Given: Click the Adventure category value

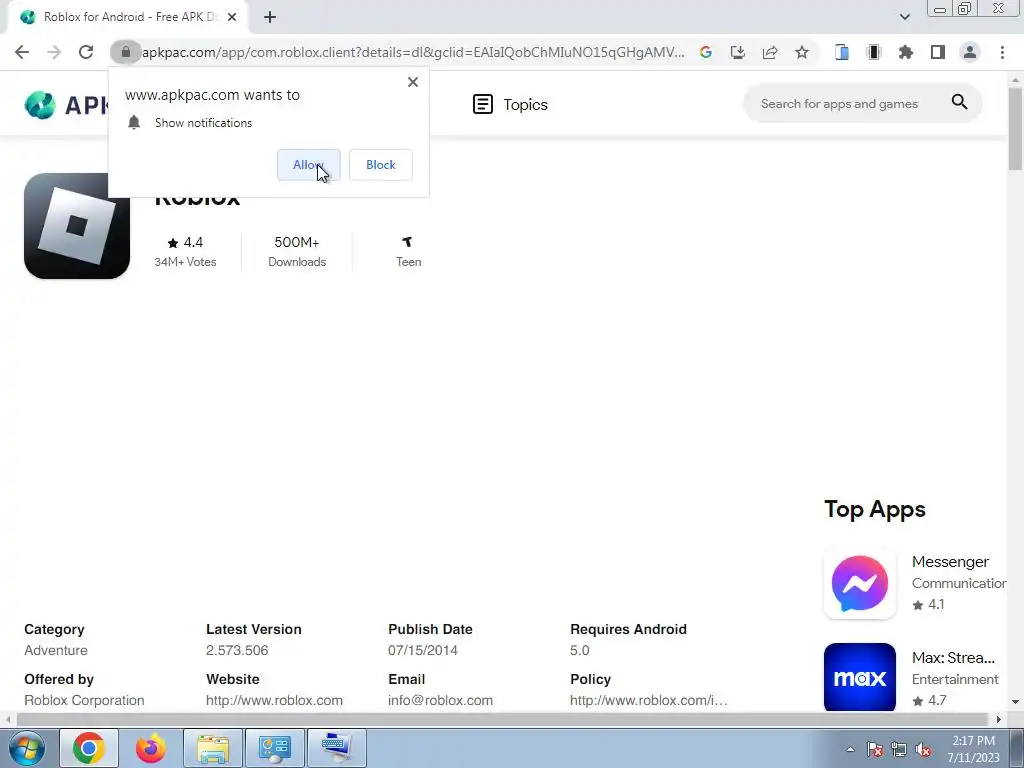Looking at the screenshot, I should (x=56, y=650).
